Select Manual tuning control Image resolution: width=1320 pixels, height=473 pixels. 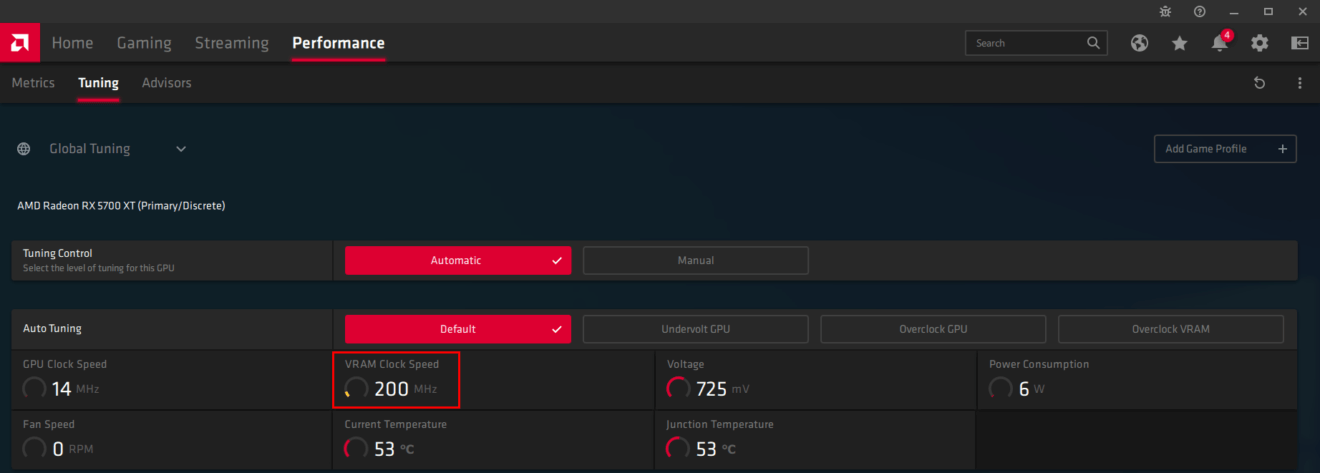pos(696,260)
